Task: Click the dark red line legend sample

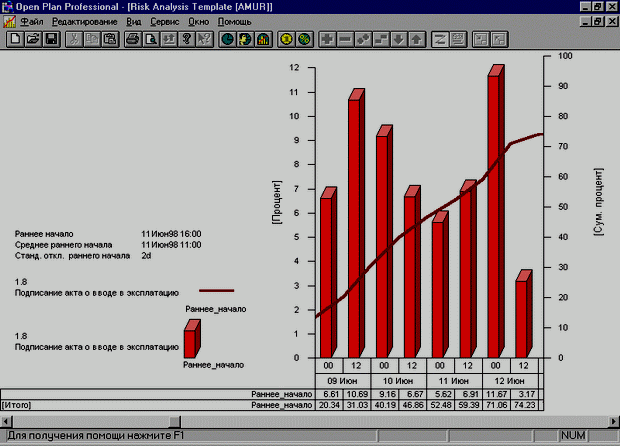Action: [x=217, y=291]
